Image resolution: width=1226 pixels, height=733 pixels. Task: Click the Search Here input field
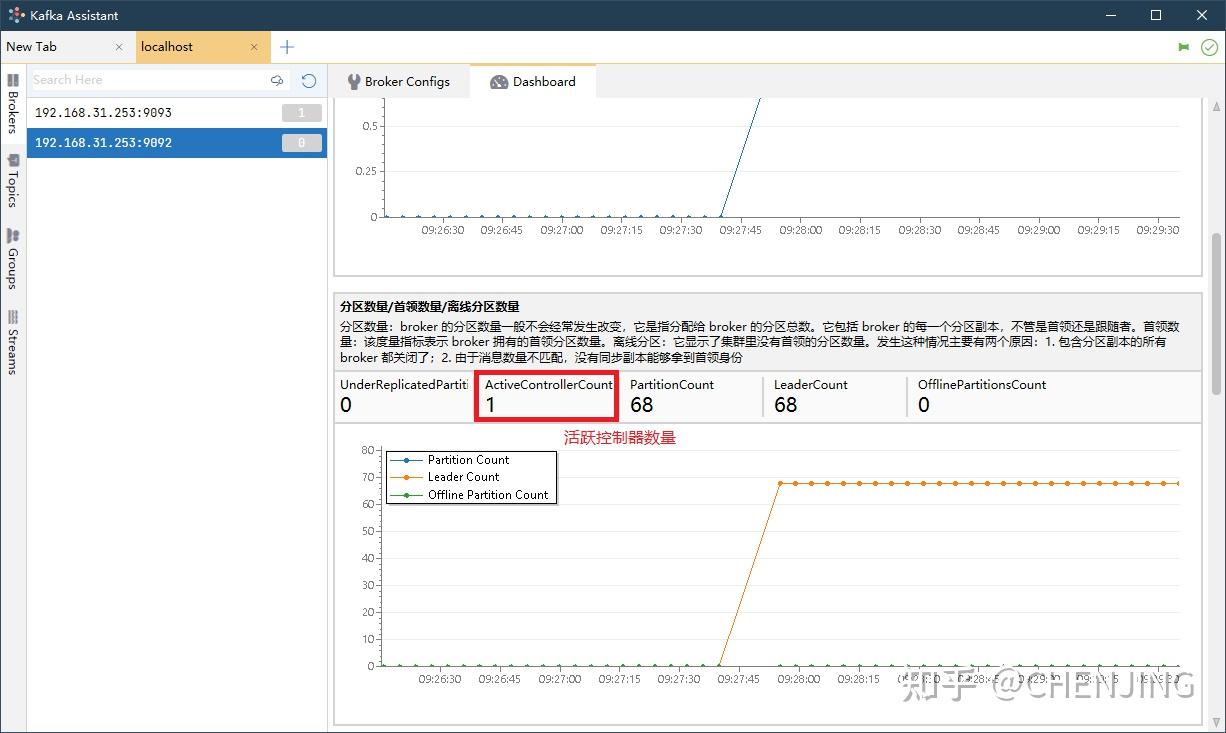coord(150,79)
